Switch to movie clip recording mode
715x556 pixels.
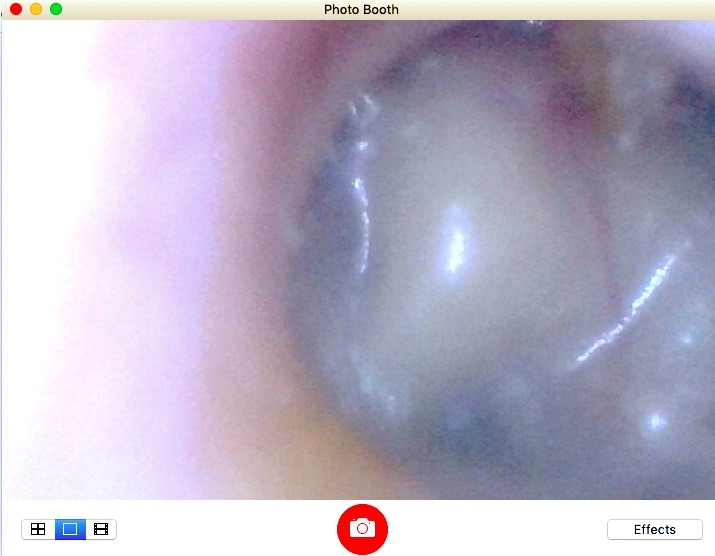pos(101,529)
